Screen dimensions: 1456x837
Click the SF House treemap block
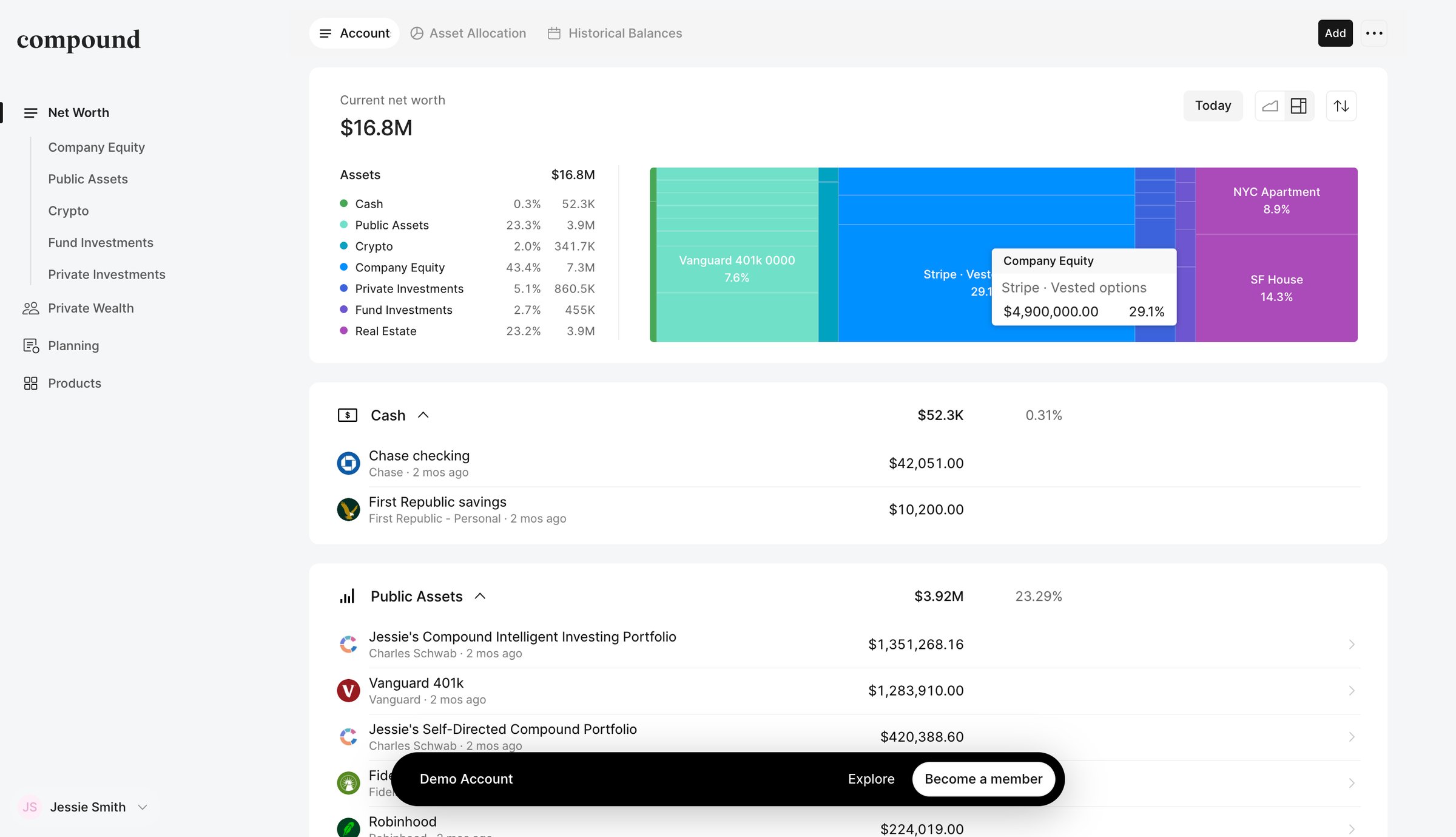click(1276, 288)
